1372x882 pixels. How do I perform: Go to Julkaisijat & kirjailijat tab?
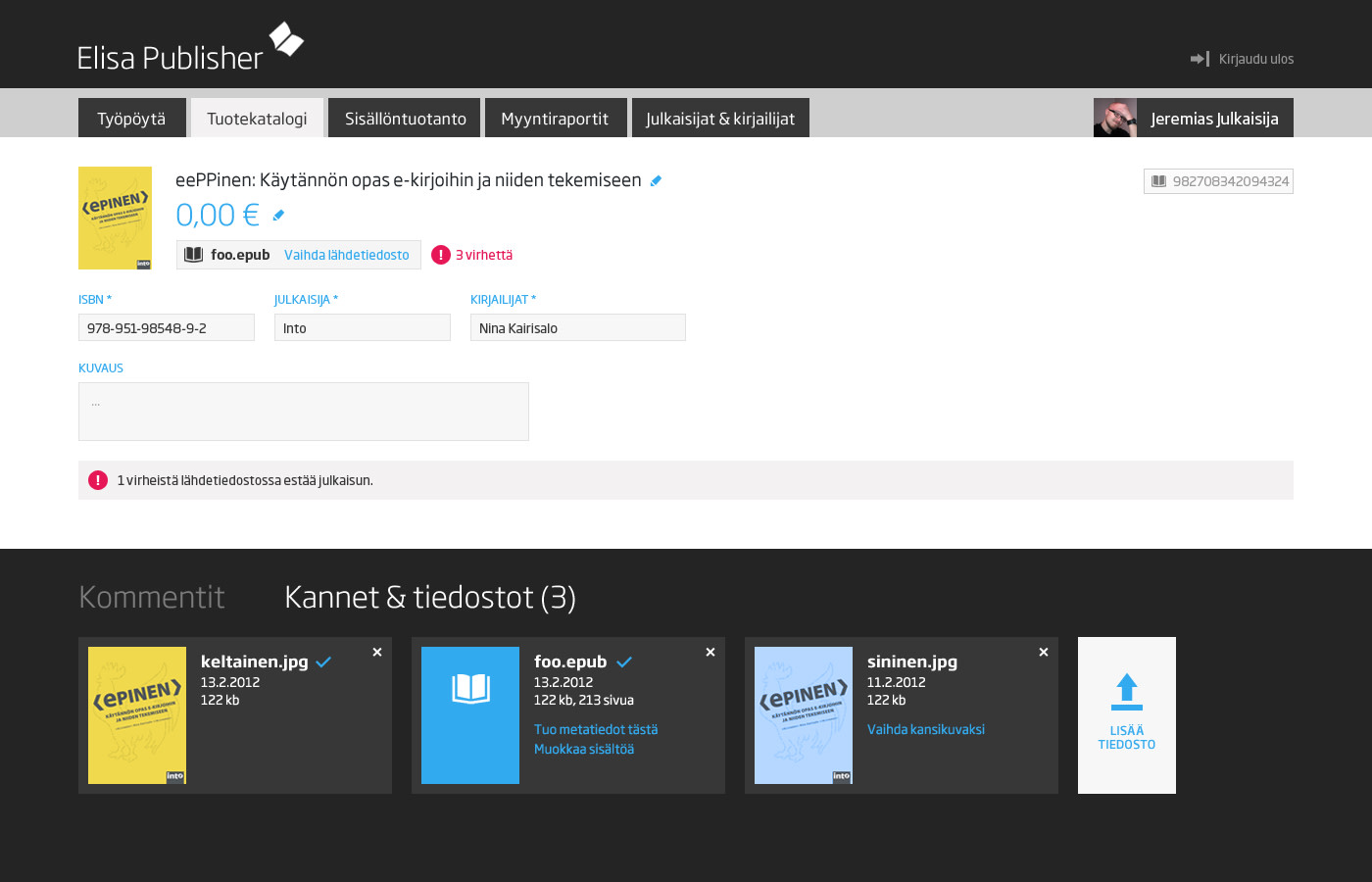click(720, 118)
